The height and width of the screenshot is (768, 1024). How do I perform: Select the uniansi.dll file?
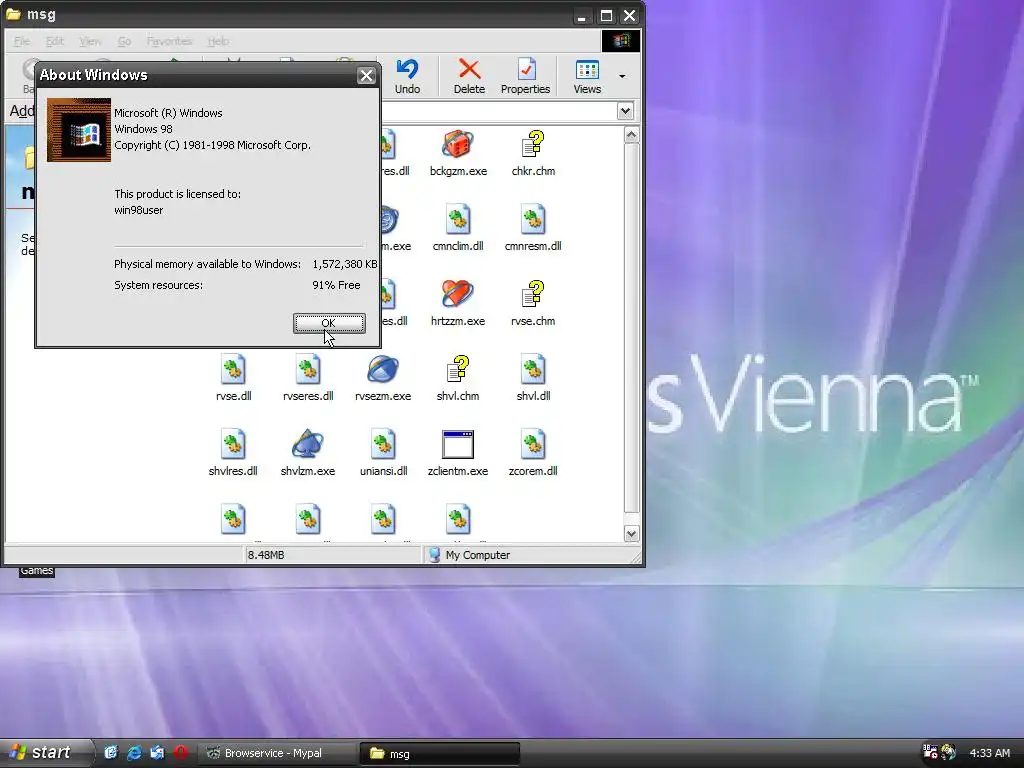(383, 453)
